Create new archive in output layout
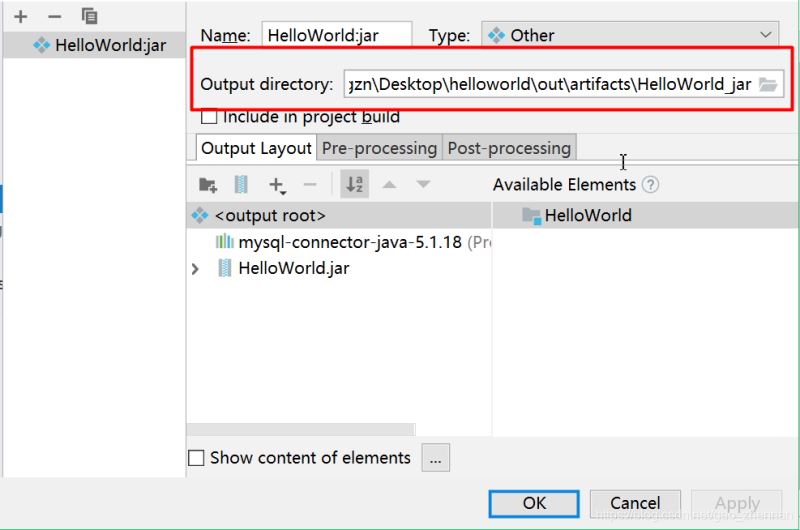This screenshot has height=530, width=800. (x=241, y=184)
